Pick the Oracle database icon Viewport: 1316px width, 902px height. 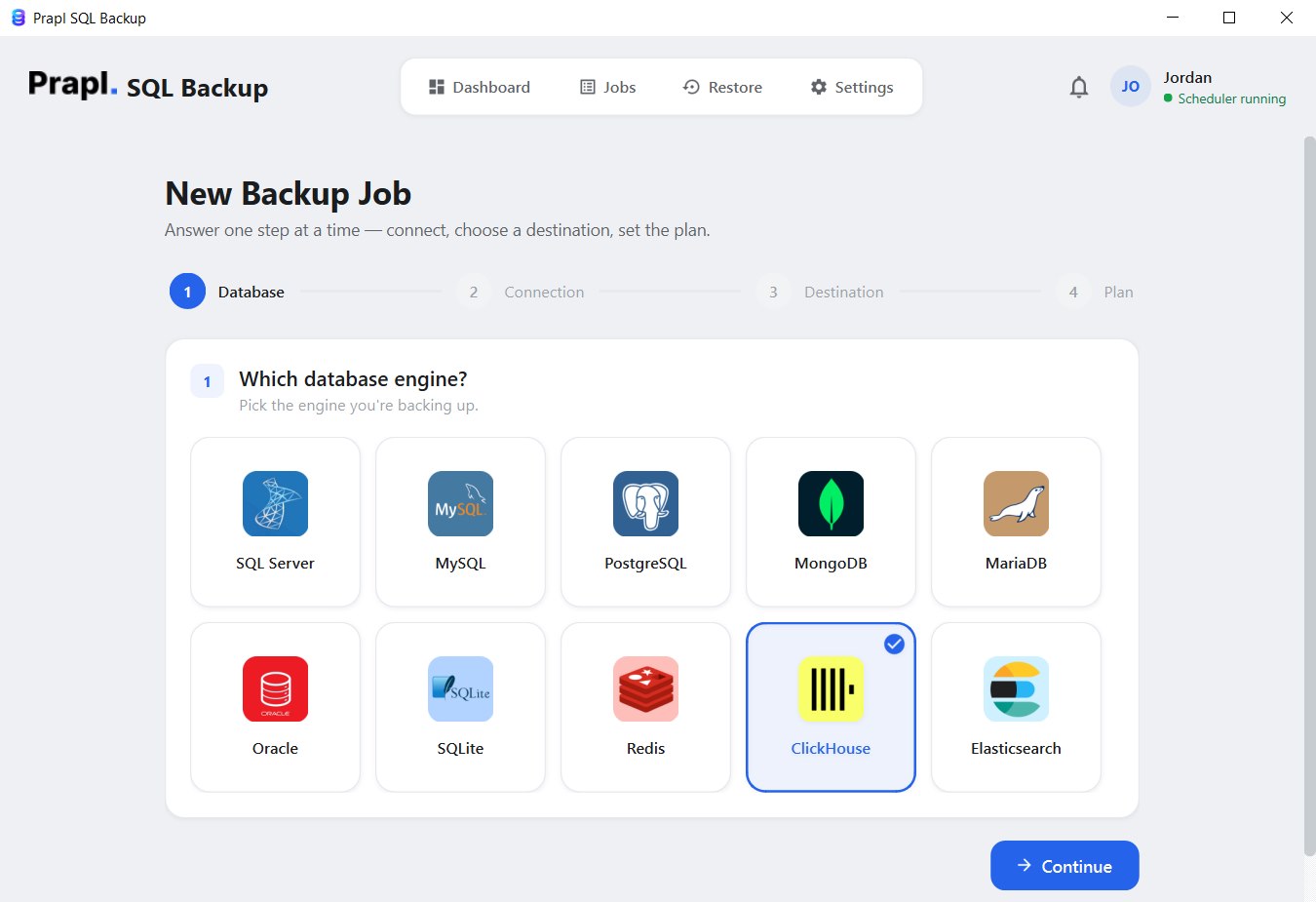coord(275,688)
